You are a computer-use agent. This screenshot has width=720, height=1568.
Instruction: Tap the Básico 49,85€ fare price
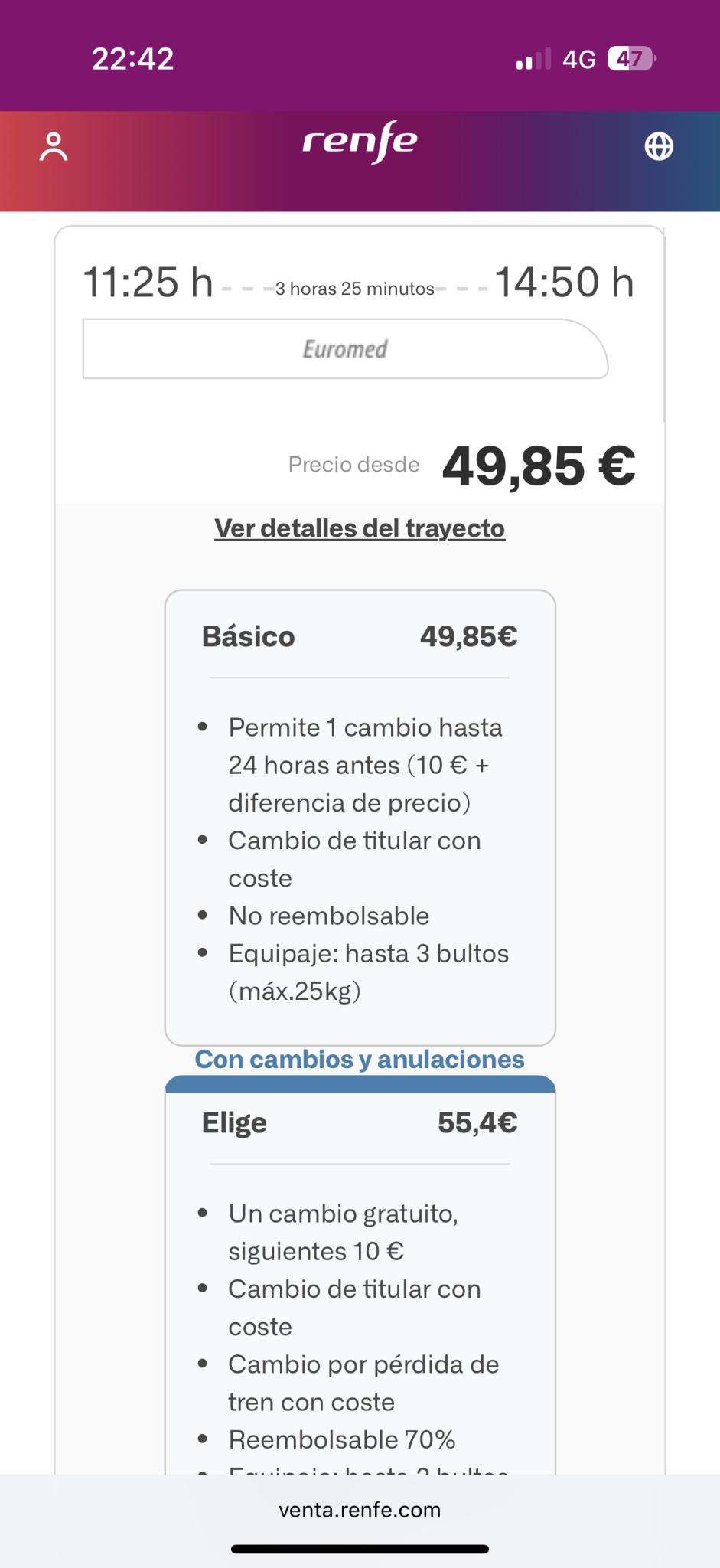(x=468, y=637)
